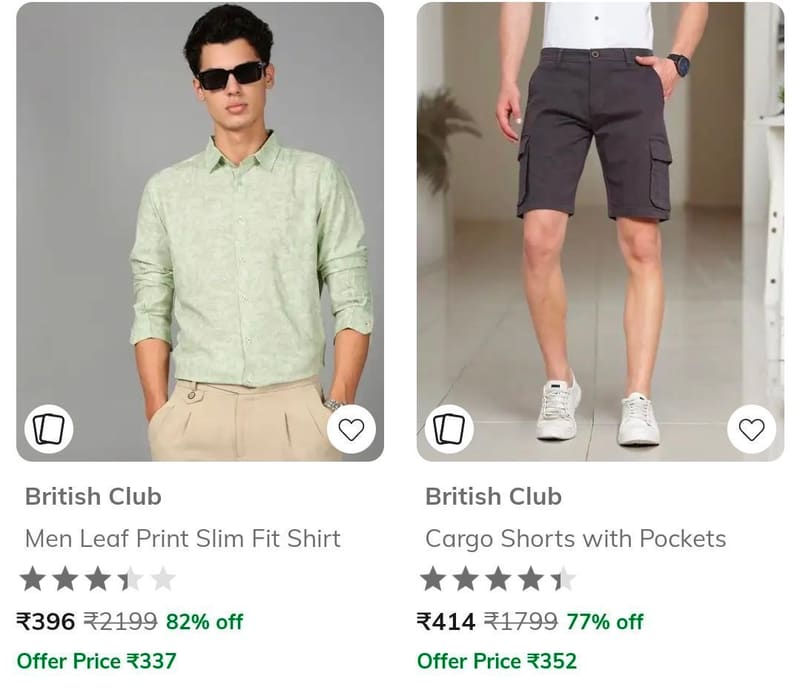Click the 77% off discount label
Screen dimensions: 800x695
coord(605,622)
